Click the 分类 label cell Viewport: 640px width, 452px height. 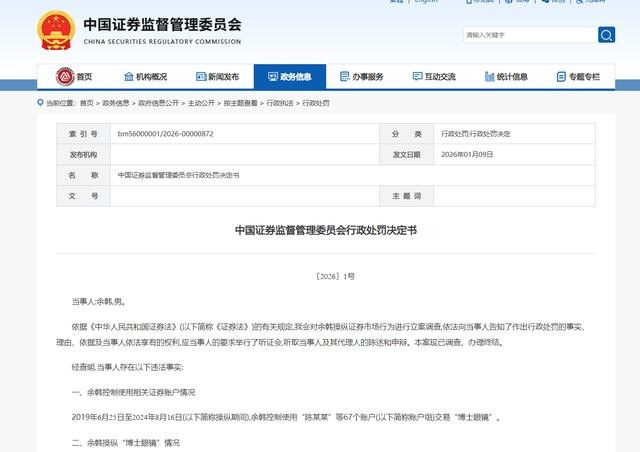pyautogui.click(x=407, y=134)
